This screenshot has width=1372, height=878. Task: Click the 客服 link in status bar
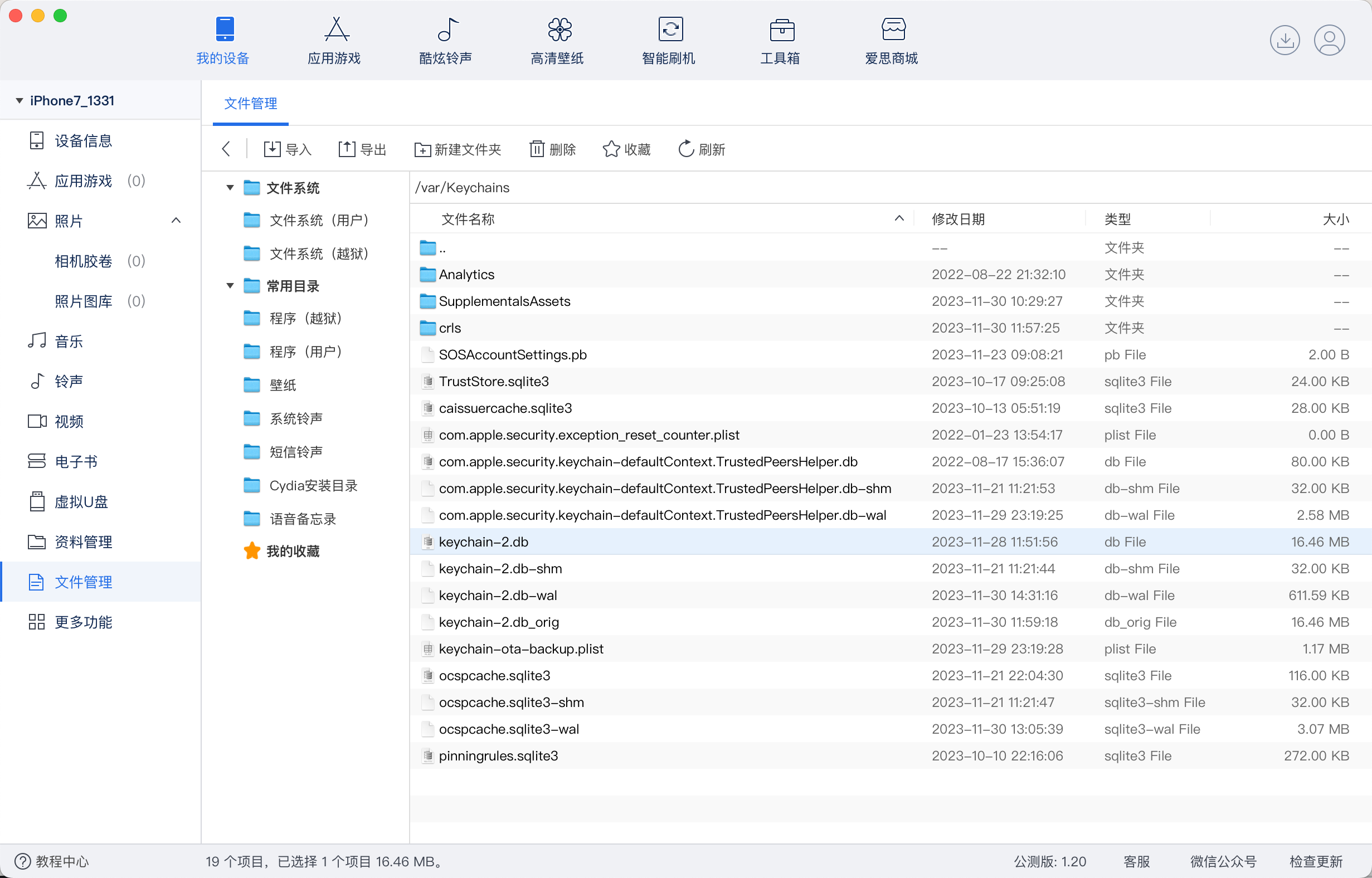pyautogui.click(x=1136, y=861)
